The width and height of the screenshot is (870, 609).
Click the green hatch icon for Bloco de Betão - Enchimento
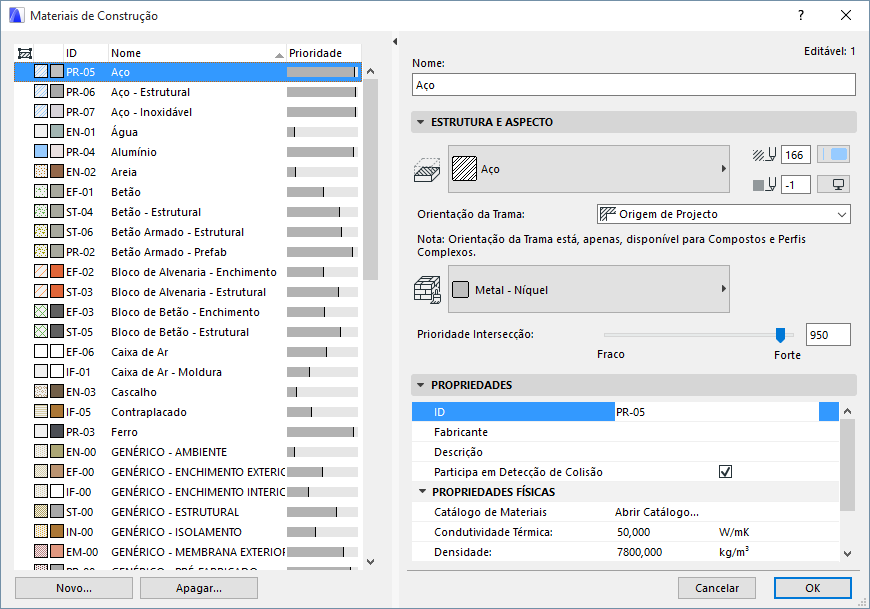pyautogui.click(x=41, y=311)
